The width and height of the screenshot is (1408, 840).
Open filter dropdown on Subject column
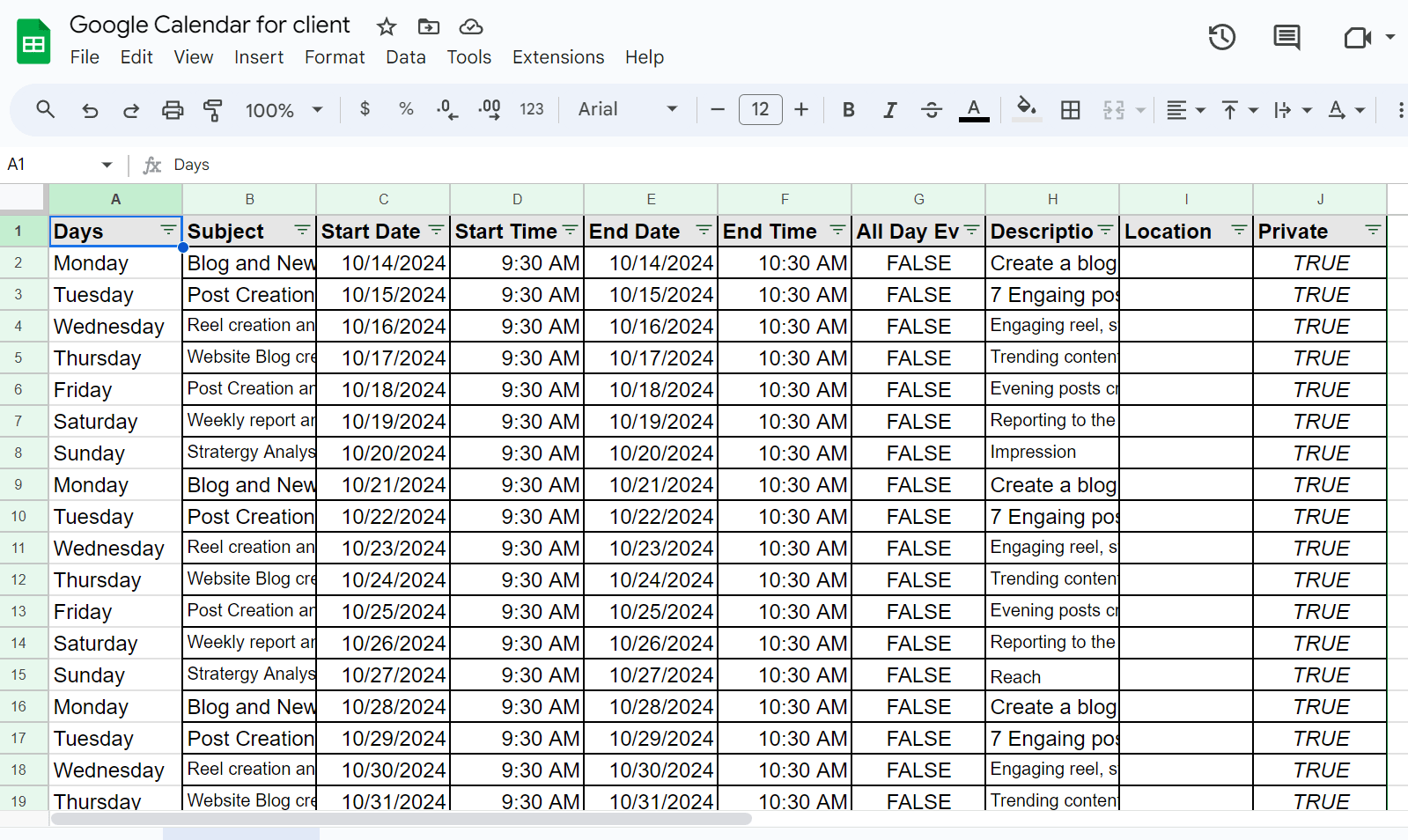(302, 231)
